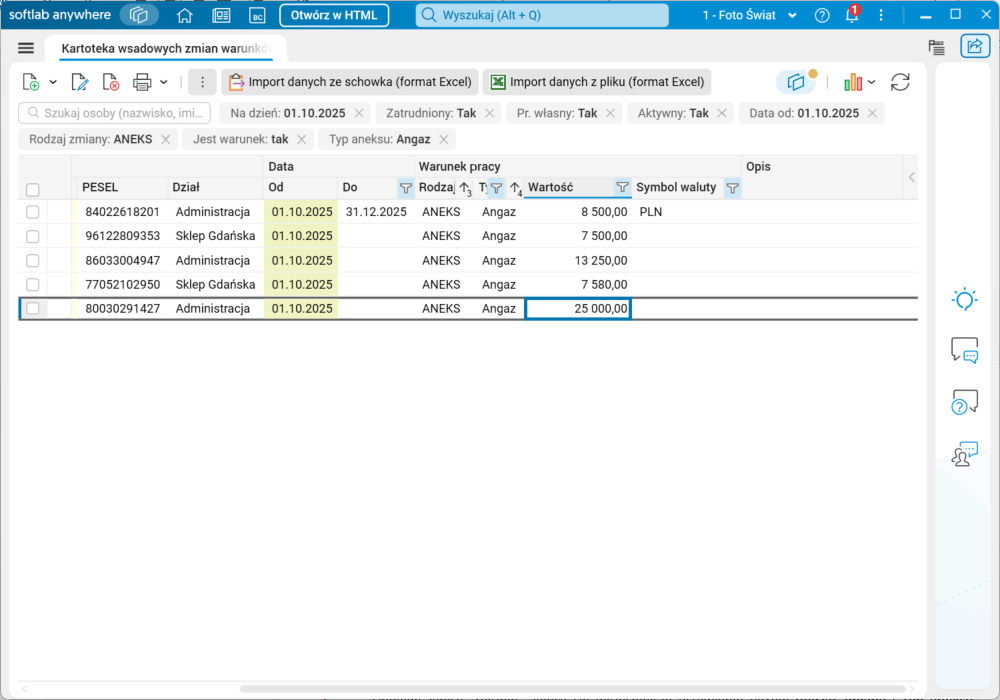Click the Szukaj osoby search field
The width and height of the screenshot is (1000, 700).
(115, 113)
